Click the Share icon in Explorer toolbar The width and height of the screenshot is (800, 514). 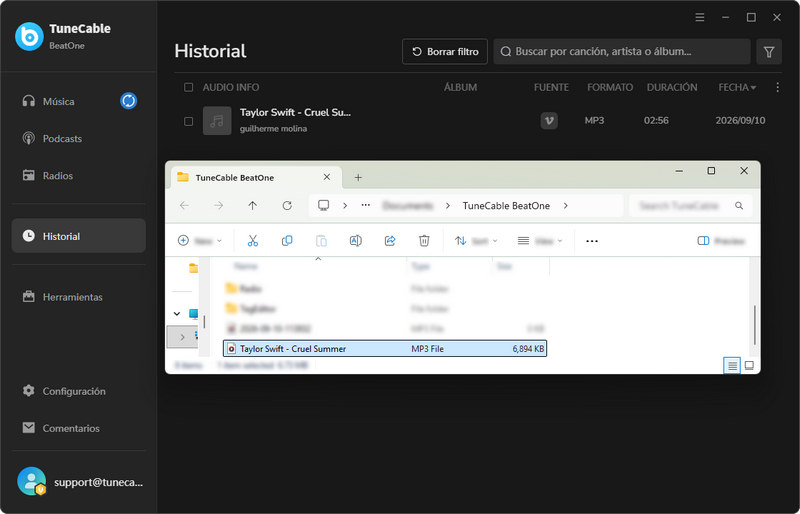click(390, 241)
